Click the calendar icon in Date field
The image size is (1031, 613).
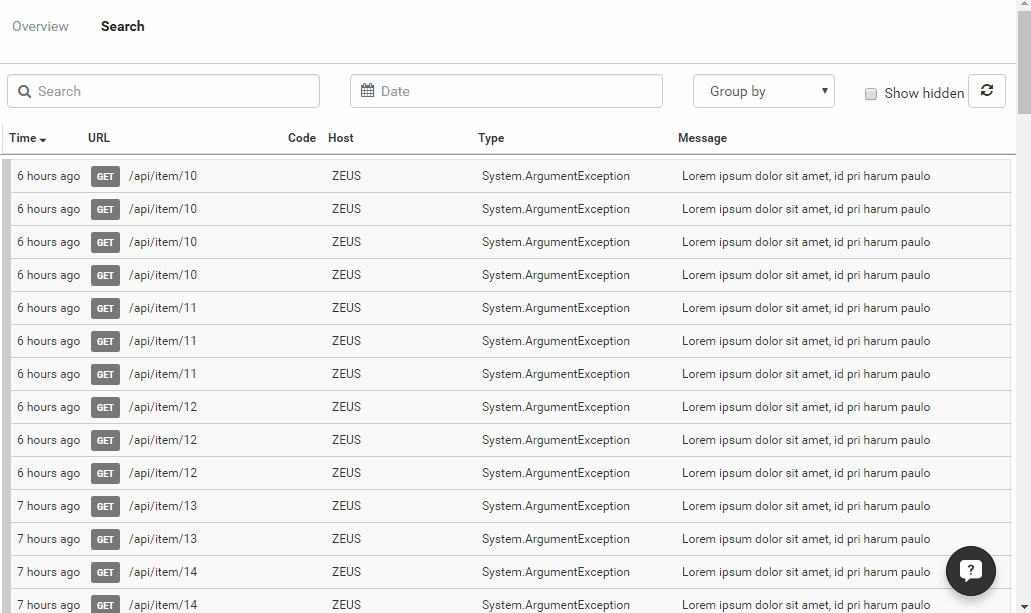click(368, 91)
